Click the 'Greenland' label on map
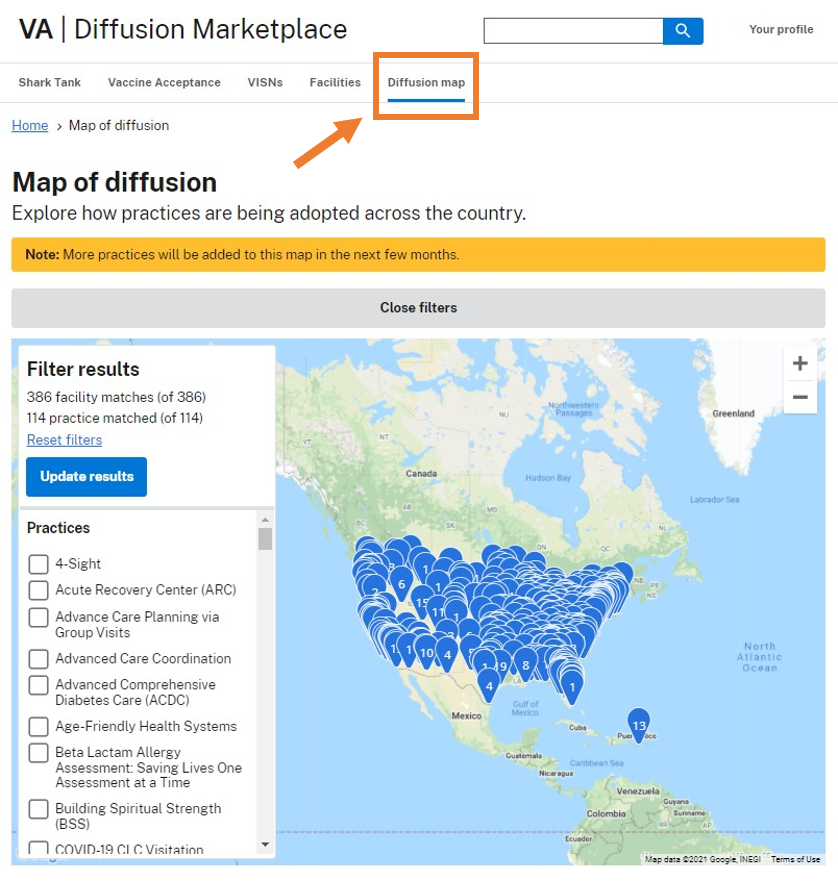Viewport: 838px width, 881px height. click(x=733, y=414)
